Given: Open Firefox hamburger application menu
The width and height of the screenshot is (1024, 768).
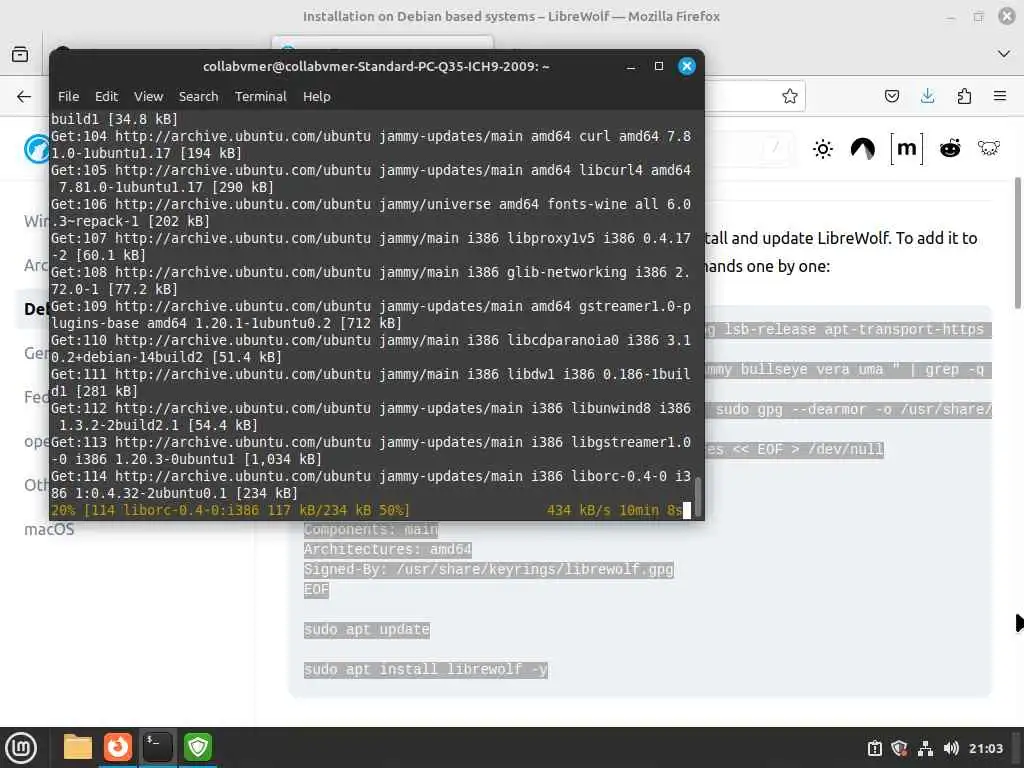Looking at the screenshot, I should point(1000,97).
